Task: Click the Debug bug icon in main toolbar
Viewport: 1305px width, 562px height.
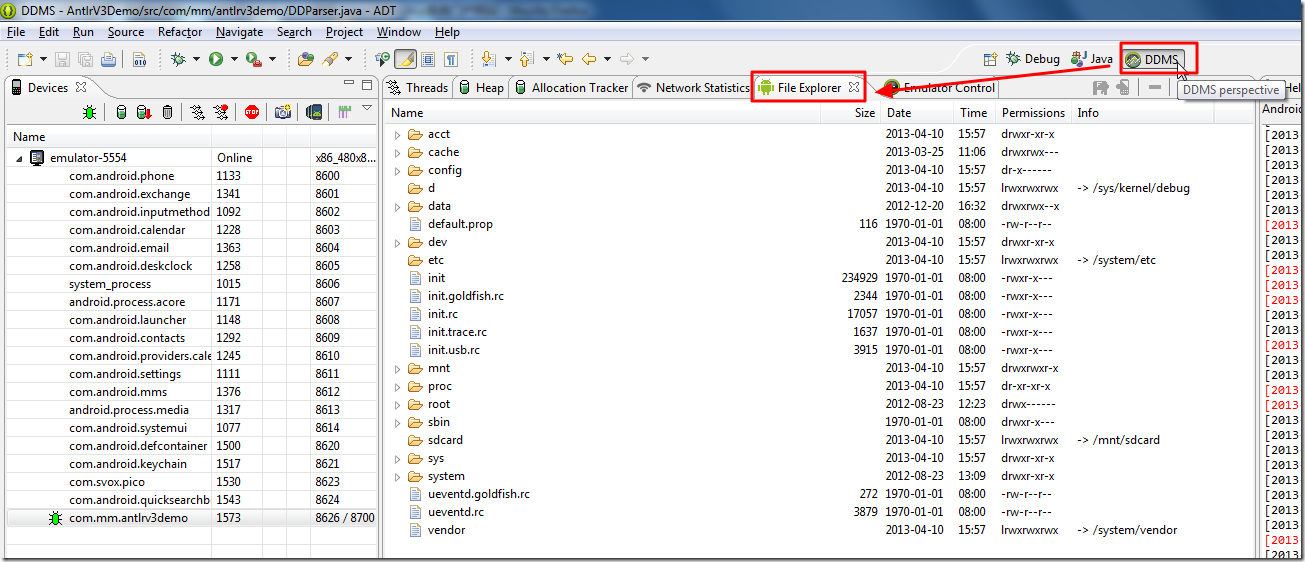Action: 178,59
